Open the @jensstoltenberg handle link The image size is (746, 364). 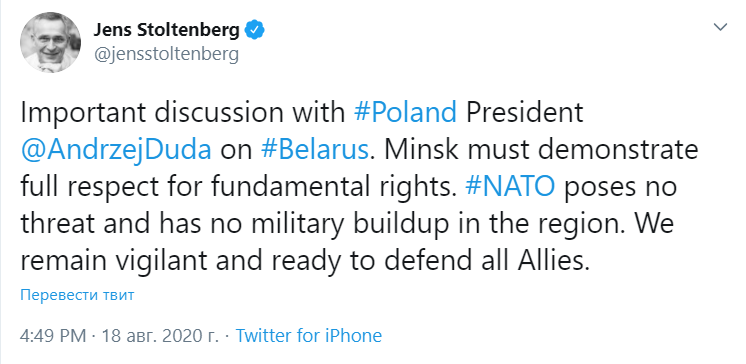[166, 54]
